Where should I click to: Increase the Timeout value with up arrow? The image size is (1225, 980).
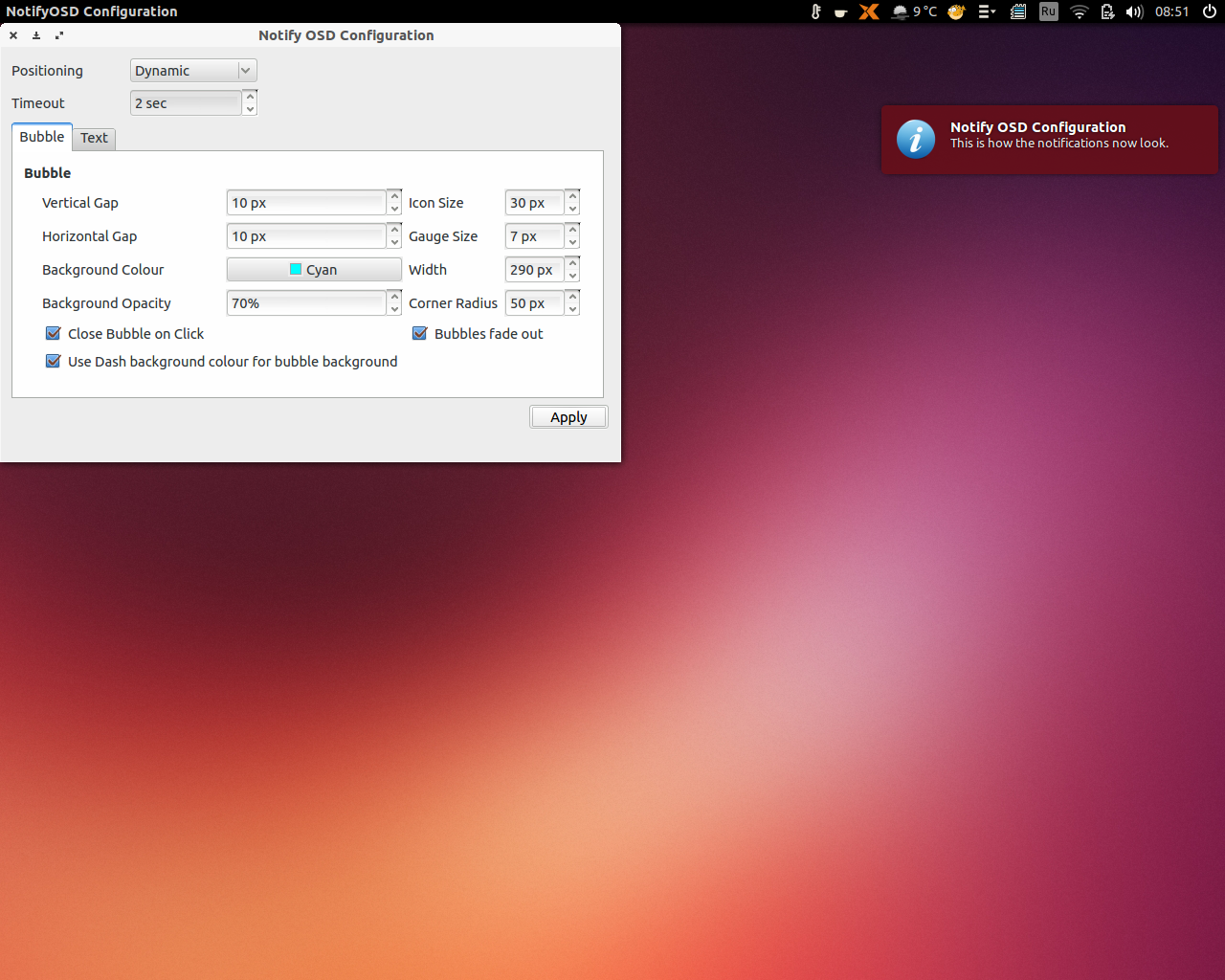click(x=250, y=96)
